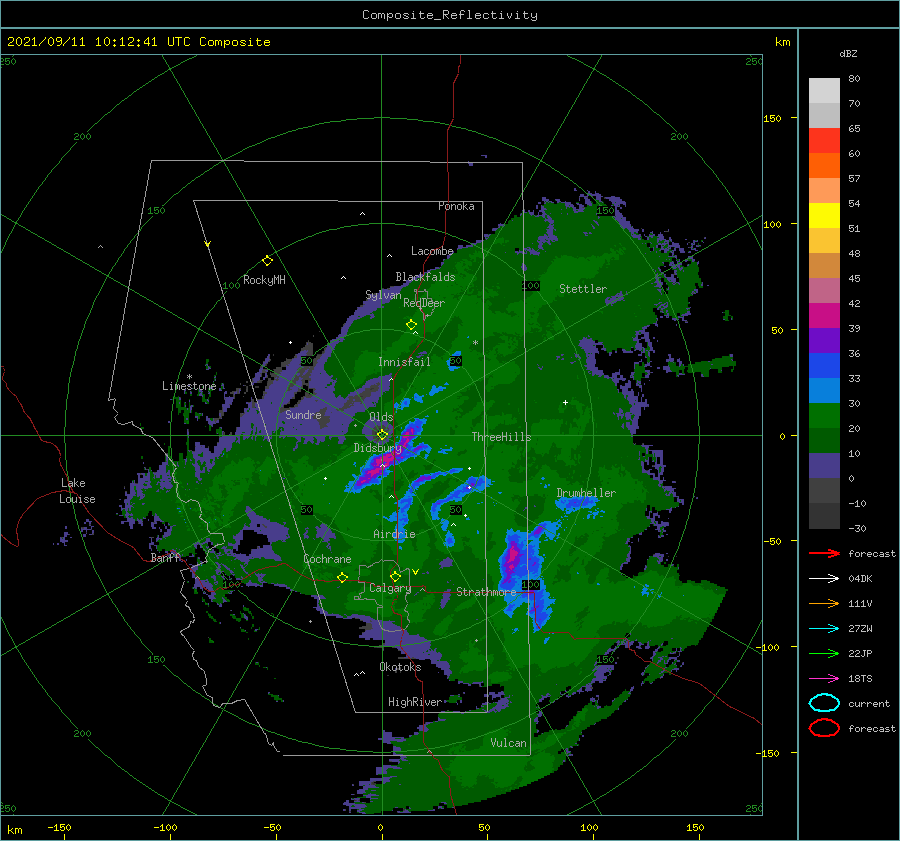Screen dimensions: 900x841
Task: Click the RockyMH station label
Action: [264, 280]
